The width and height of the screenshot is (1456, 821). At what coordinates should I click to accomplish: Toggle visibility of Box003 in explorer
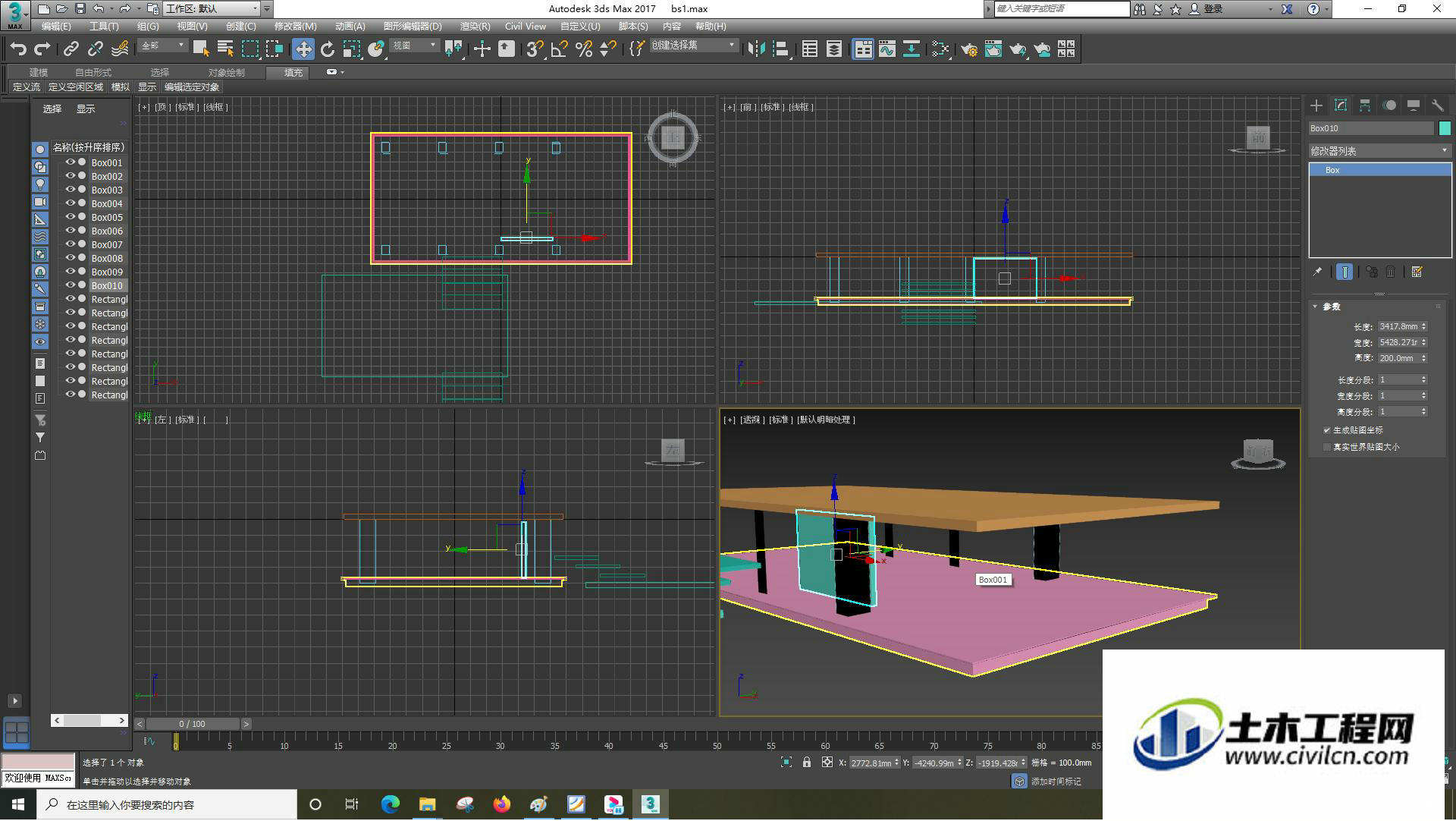tap(71, 190)
